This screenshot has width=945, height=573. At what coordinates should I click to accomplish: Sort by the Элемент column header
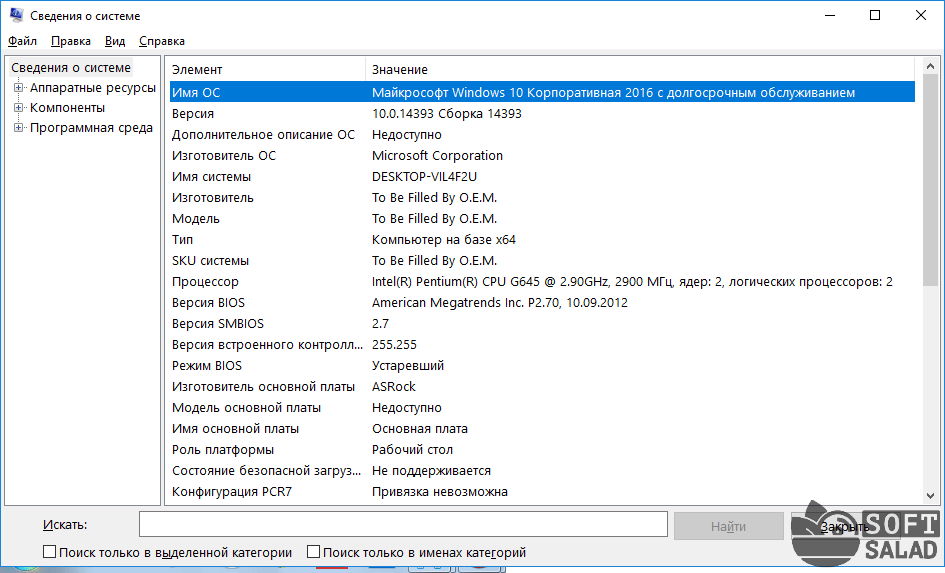[x=265, y=69]
